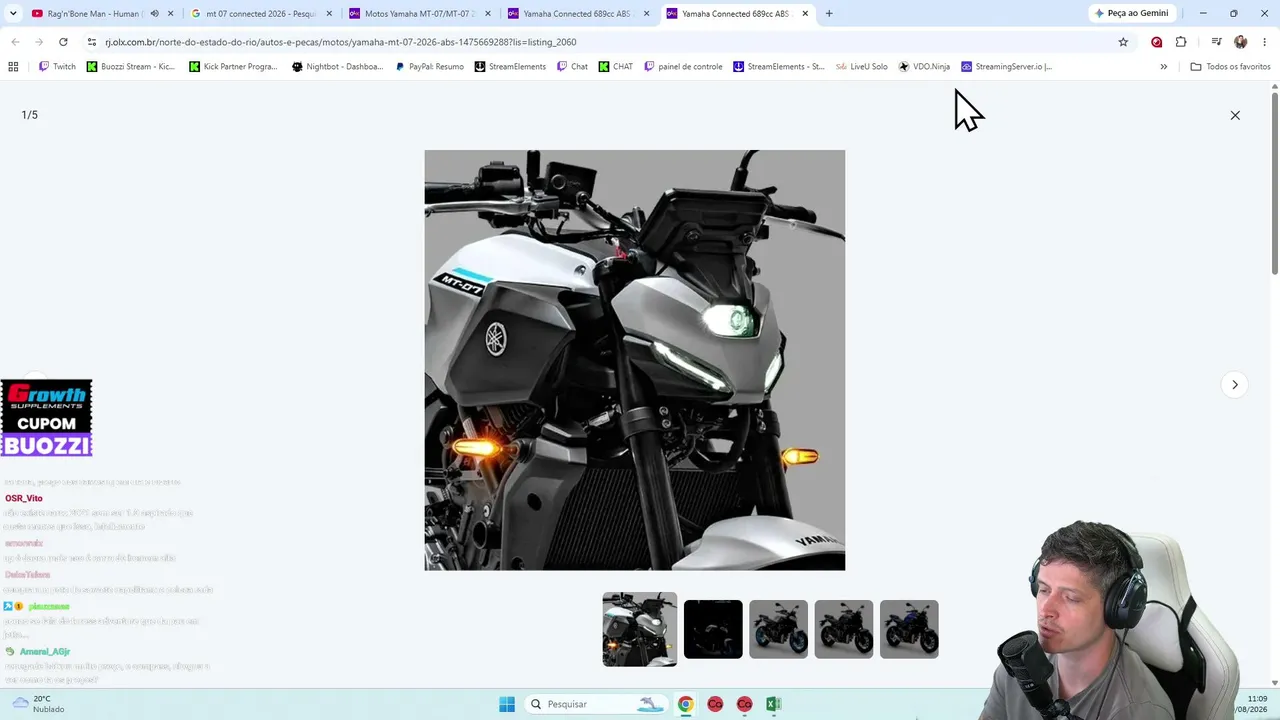Viewport: 1280px width, 720px height.
Task: Open the second red taskbar app icon
Action: (744, 704)
